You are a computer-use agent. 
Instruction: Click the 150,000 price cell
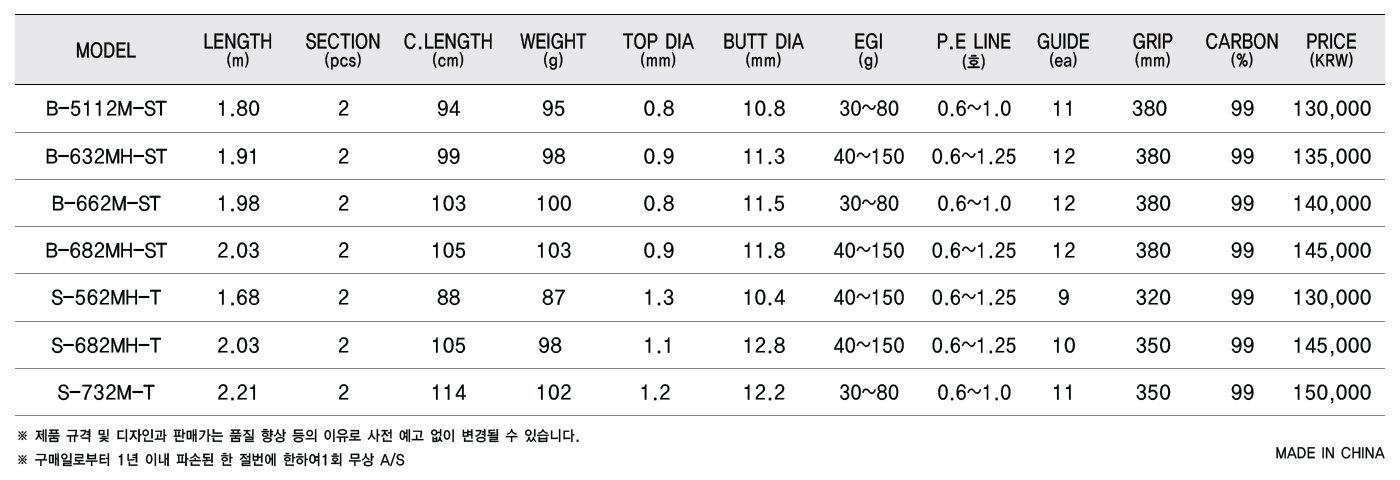click(x=1331, y=392)
